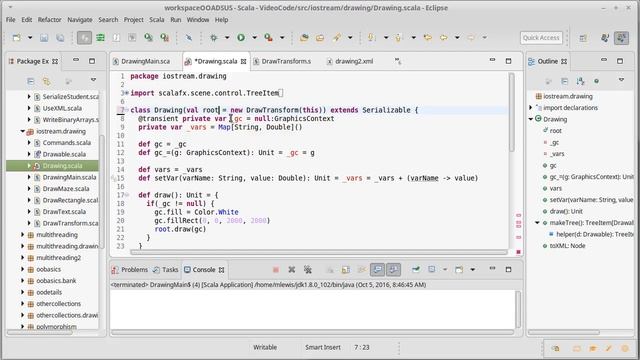Image resolution: width=640 pixels, height=360 pixels.
Task: Click the Back navigation arrow icon
Action: coord(444,38)
